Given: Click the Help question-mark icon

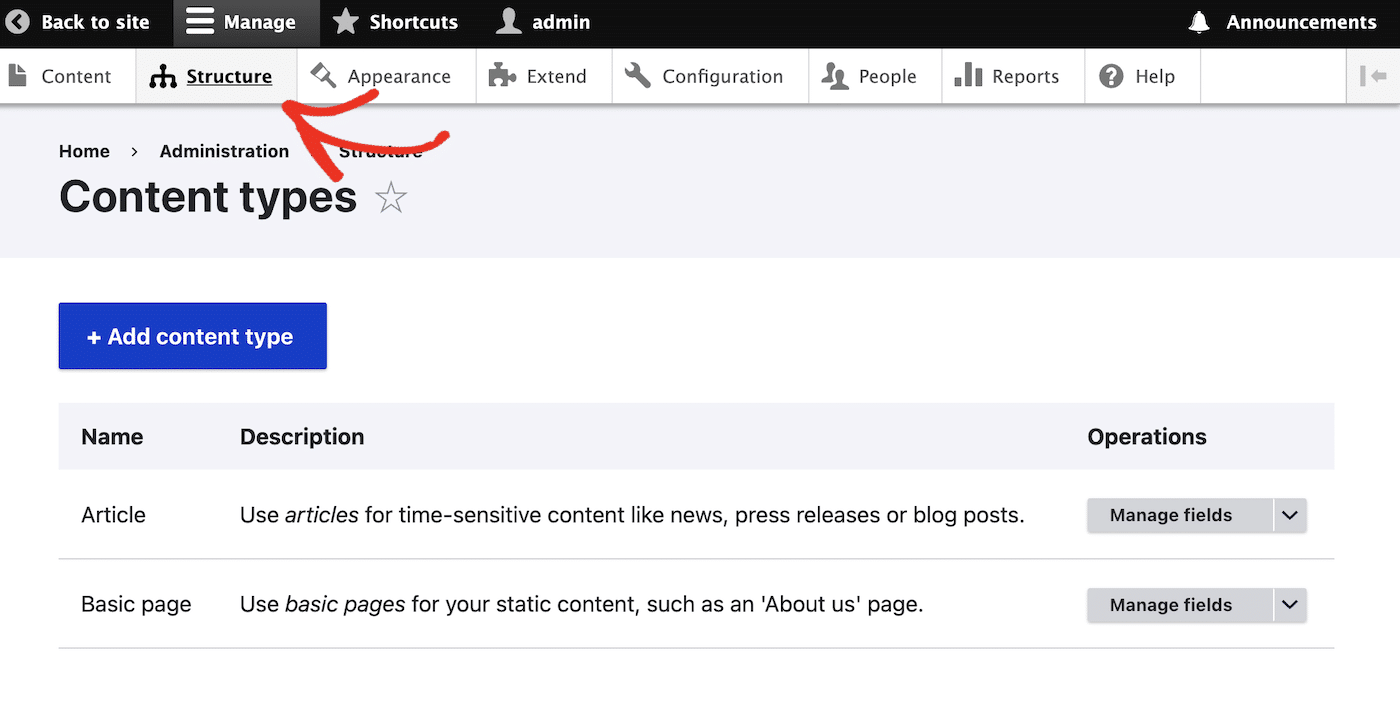Looking at the screenshot, I should (1113, 75).
